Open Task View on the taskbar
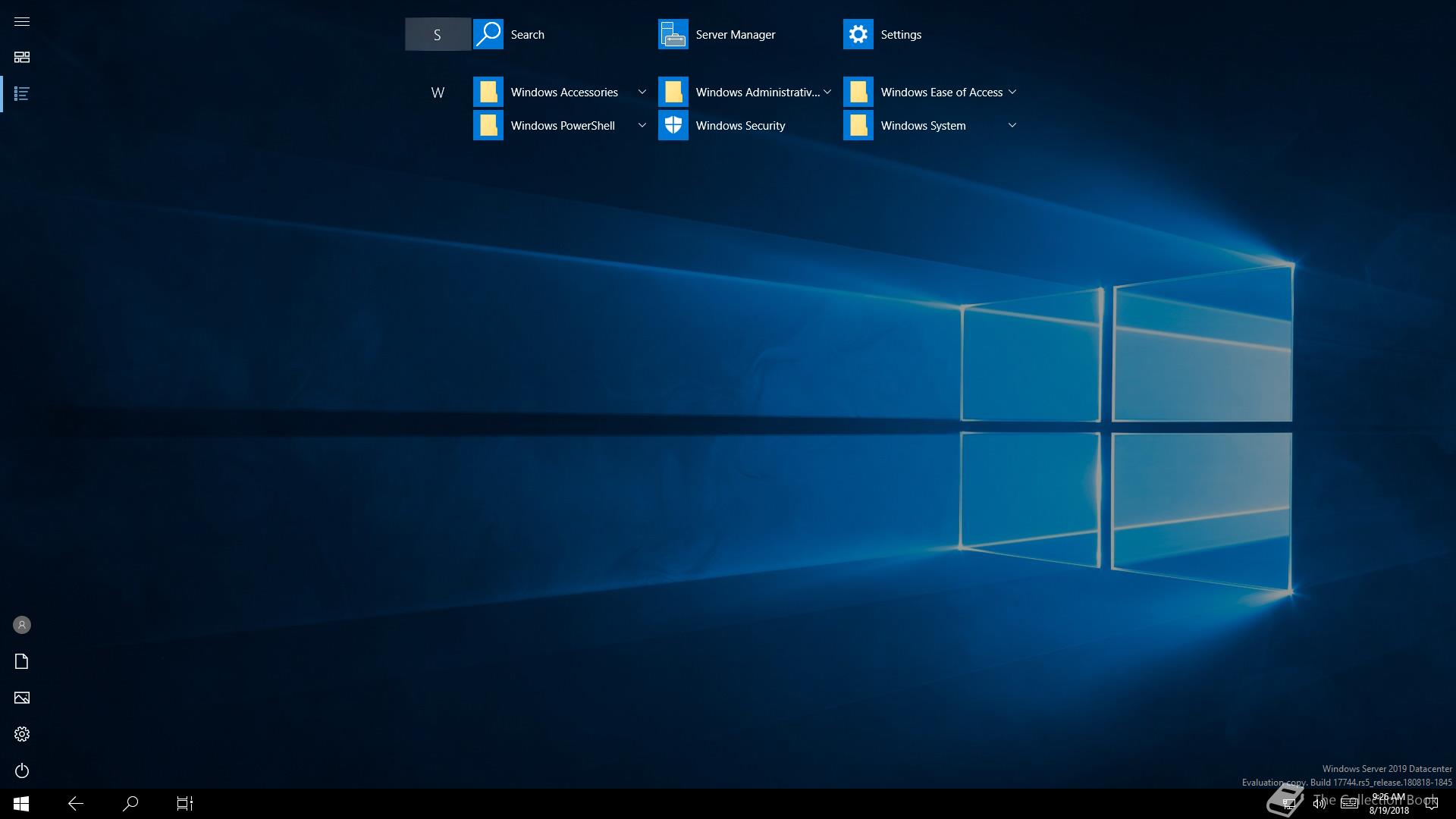Viewport: 1456px width, 819px height. (185, 804)
